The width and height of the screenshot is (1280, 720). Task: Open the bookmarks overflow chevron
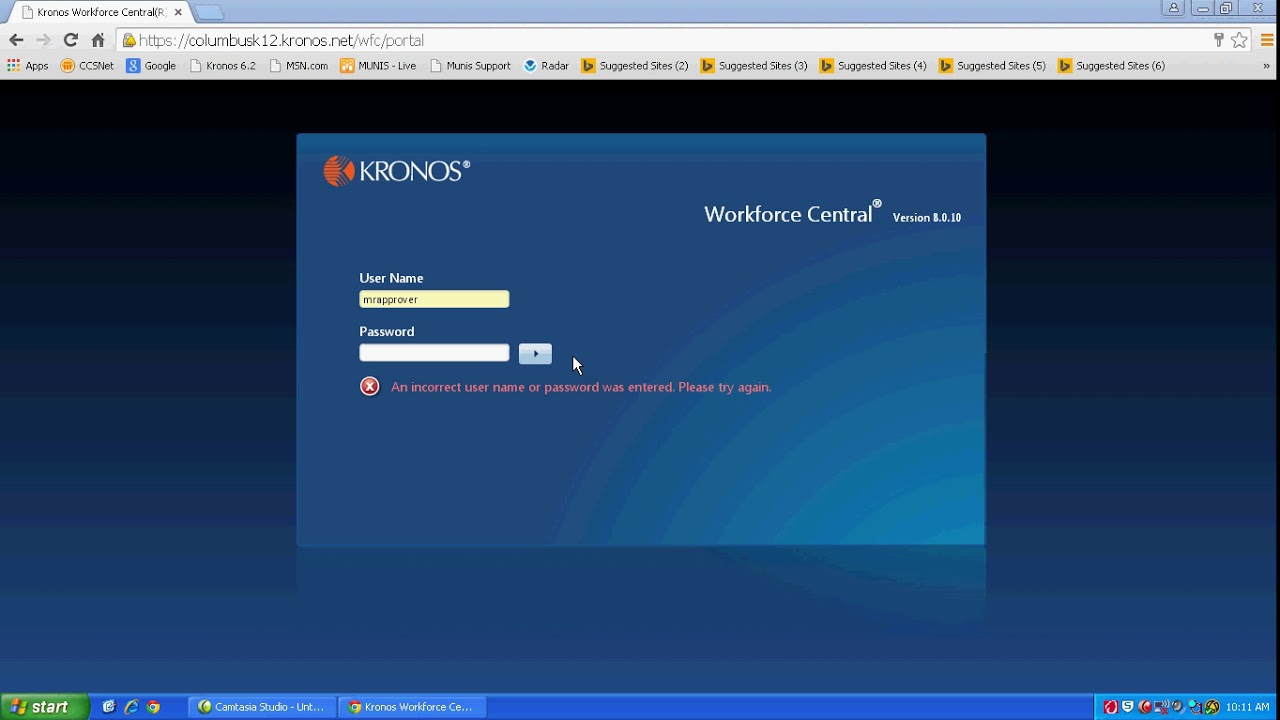[1268, 65]
